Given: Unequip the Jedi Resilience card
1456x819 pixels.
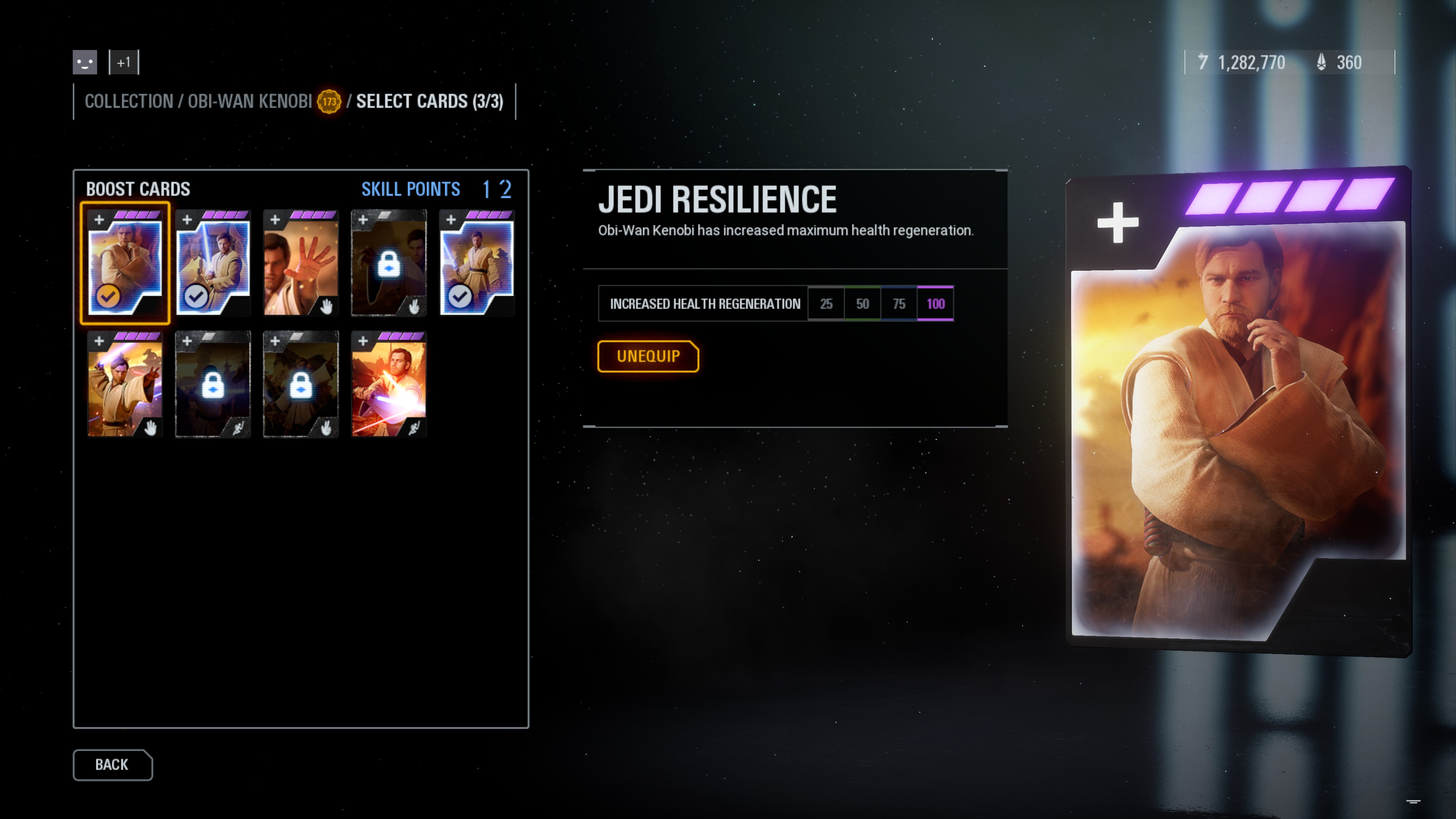Looking at the screenshot, I should pyautogui.click(x=648, y=356).
